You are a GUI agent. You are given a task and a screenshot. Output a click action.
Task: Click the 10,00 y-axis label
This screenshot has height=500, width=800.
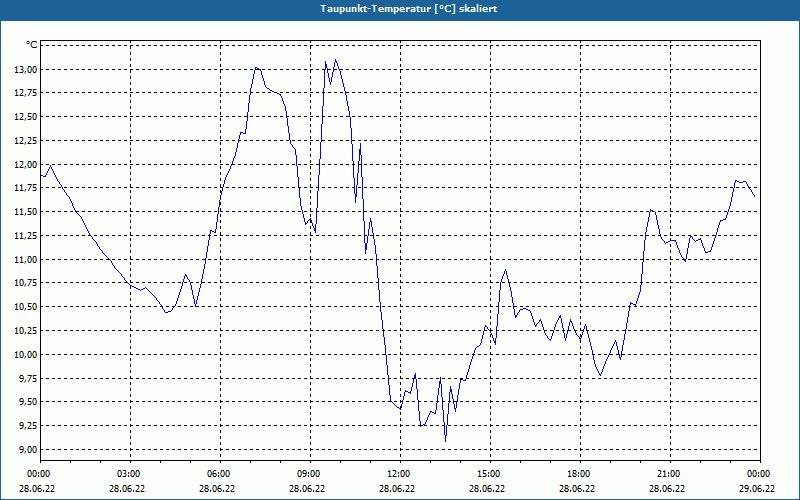tap(25, 355)
